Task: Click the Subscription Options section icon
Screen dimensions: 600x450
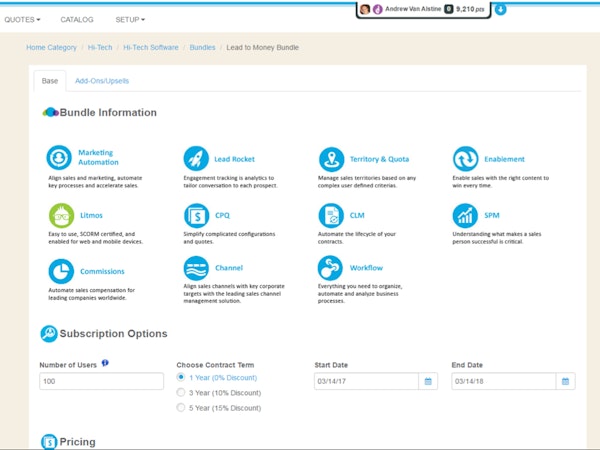Action: point(49,334)
